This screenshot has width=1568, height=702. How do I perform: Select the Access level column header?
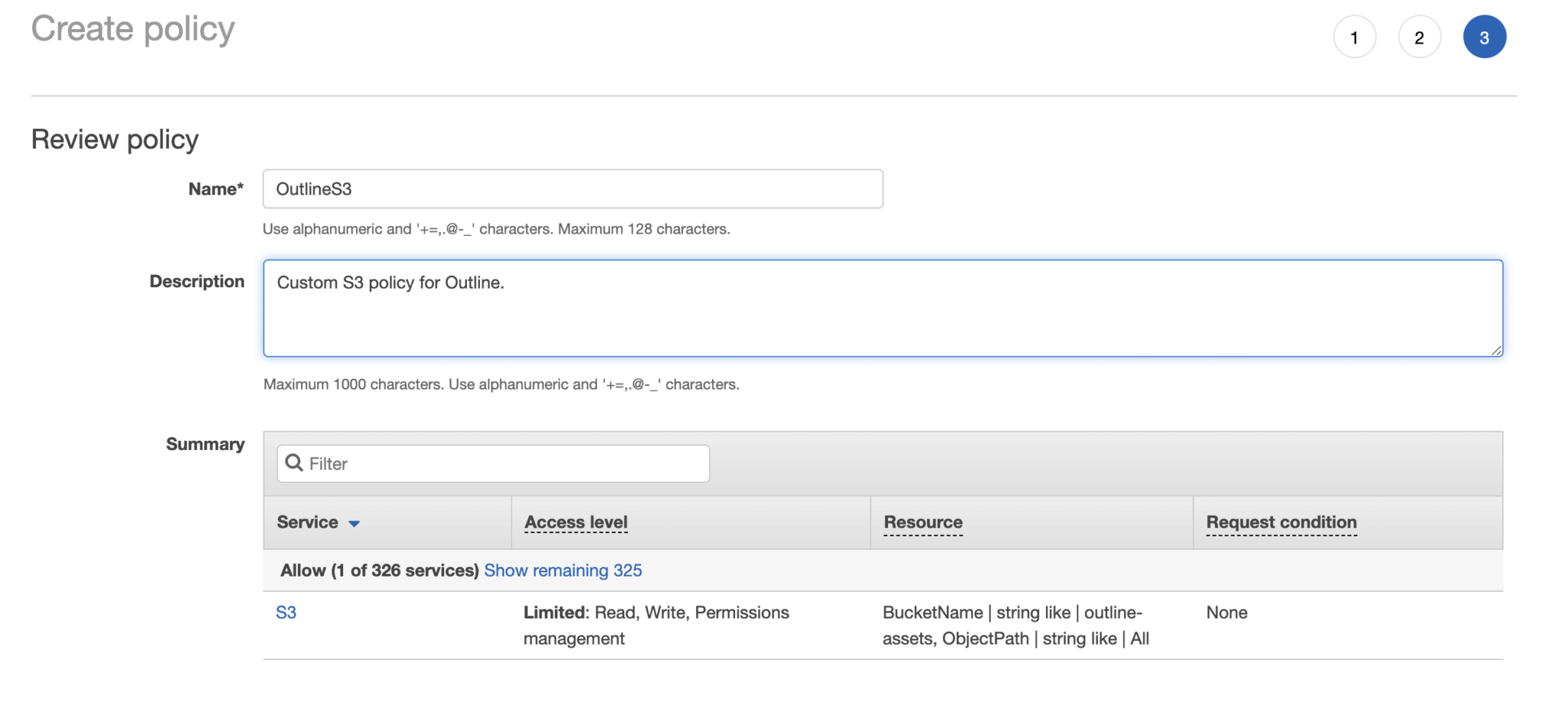coord(575,522)
